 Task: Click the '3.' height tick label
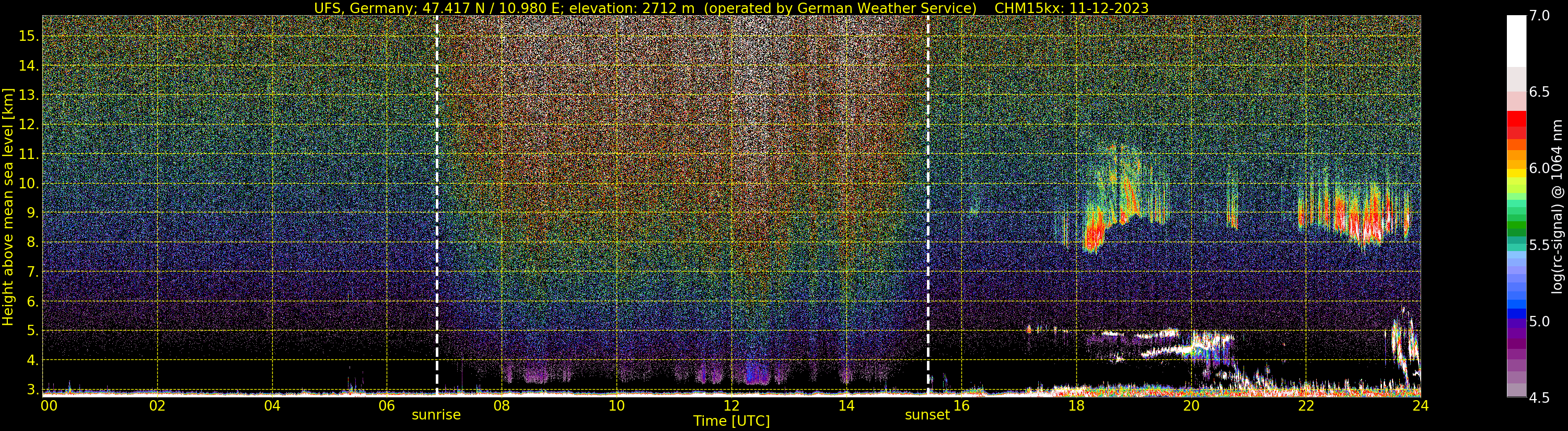pos(33,390)
